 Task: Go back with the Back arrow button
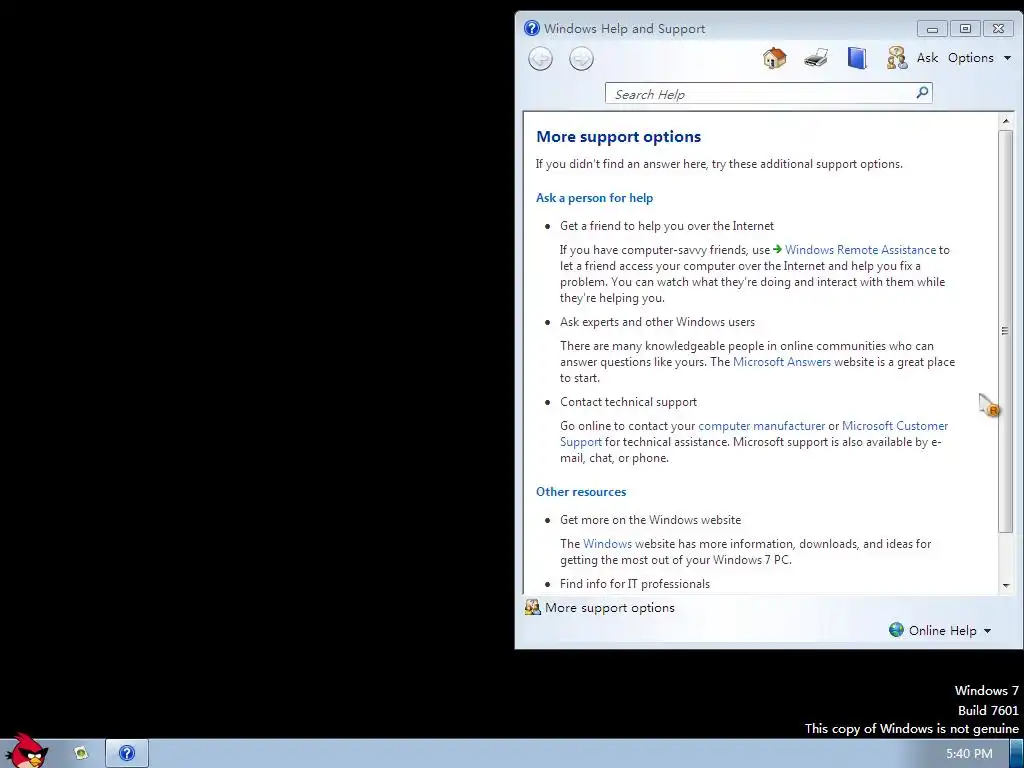click(x=540, y=59)
